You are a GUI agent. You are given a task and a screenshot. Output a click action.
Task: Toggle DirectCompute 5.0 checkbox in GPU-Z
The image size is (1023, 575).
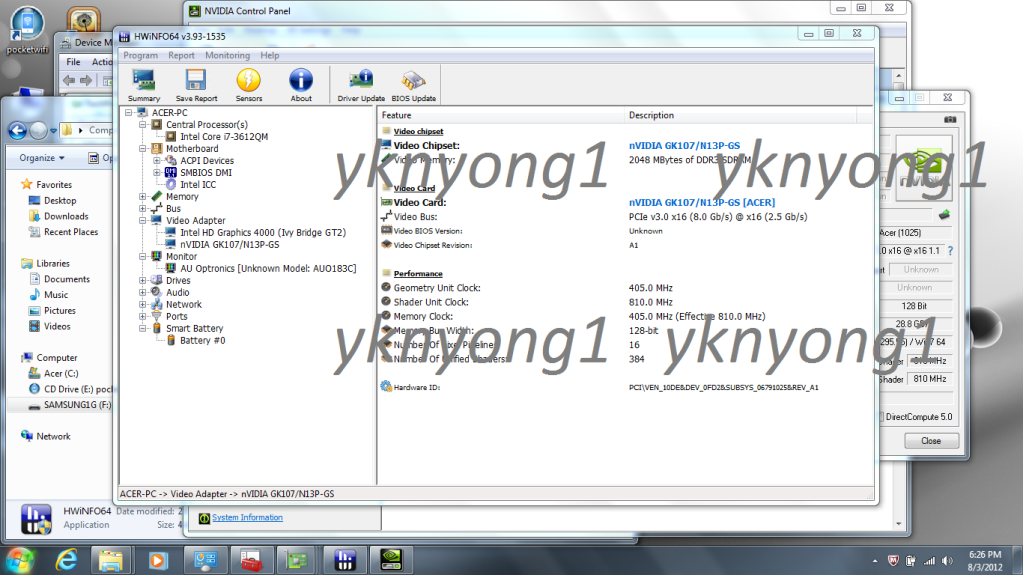pyautogui.click(x=881, y=417)
